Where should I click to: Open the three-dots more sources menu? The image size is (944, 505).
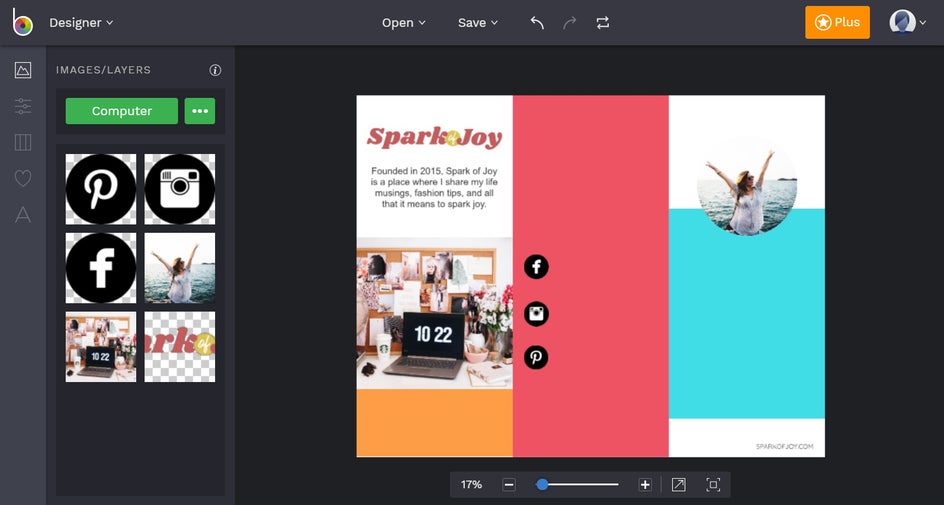point(200,111)
